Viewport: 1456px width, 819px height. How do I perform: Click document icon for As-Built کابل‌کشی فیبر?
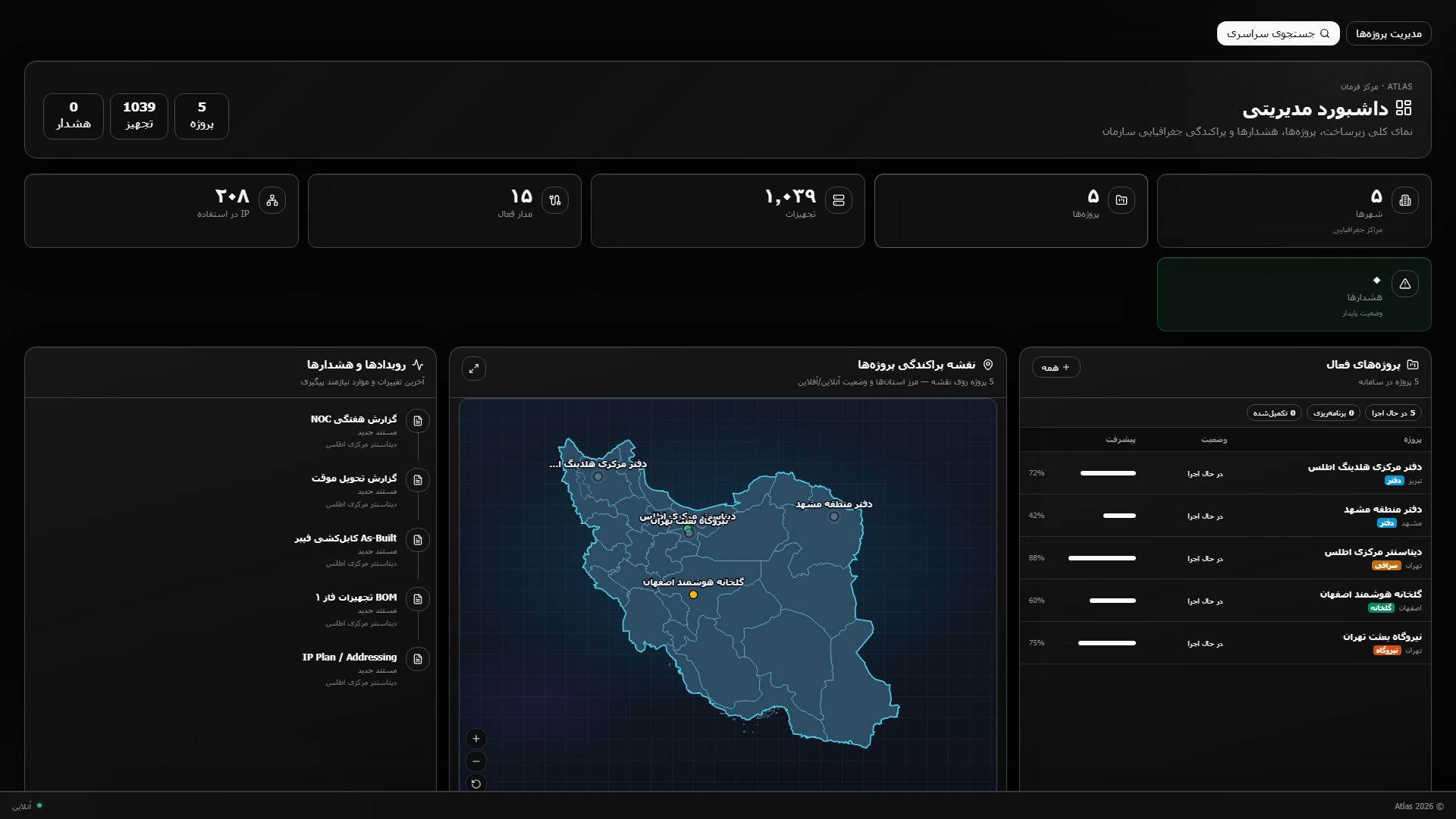coord(418,540)
